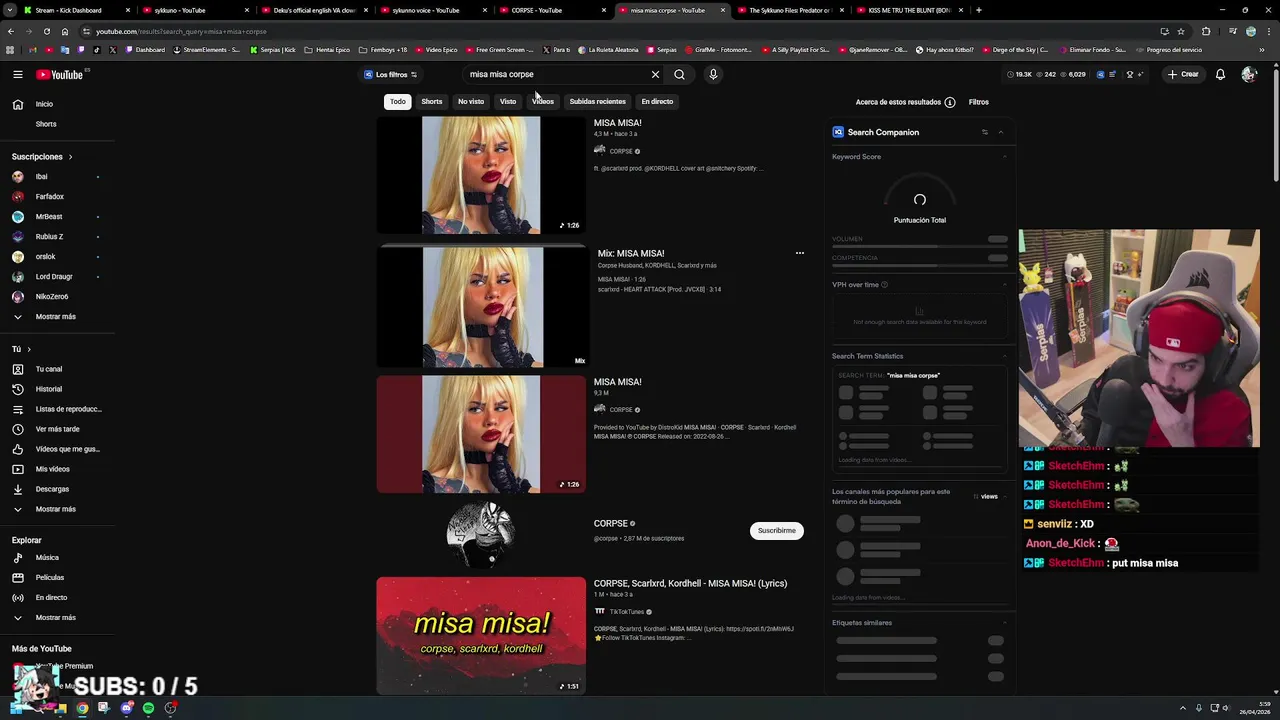Collapse the Search Companion panel
Viewport: 1280px width, 720px height.
tap(1000, 132)
